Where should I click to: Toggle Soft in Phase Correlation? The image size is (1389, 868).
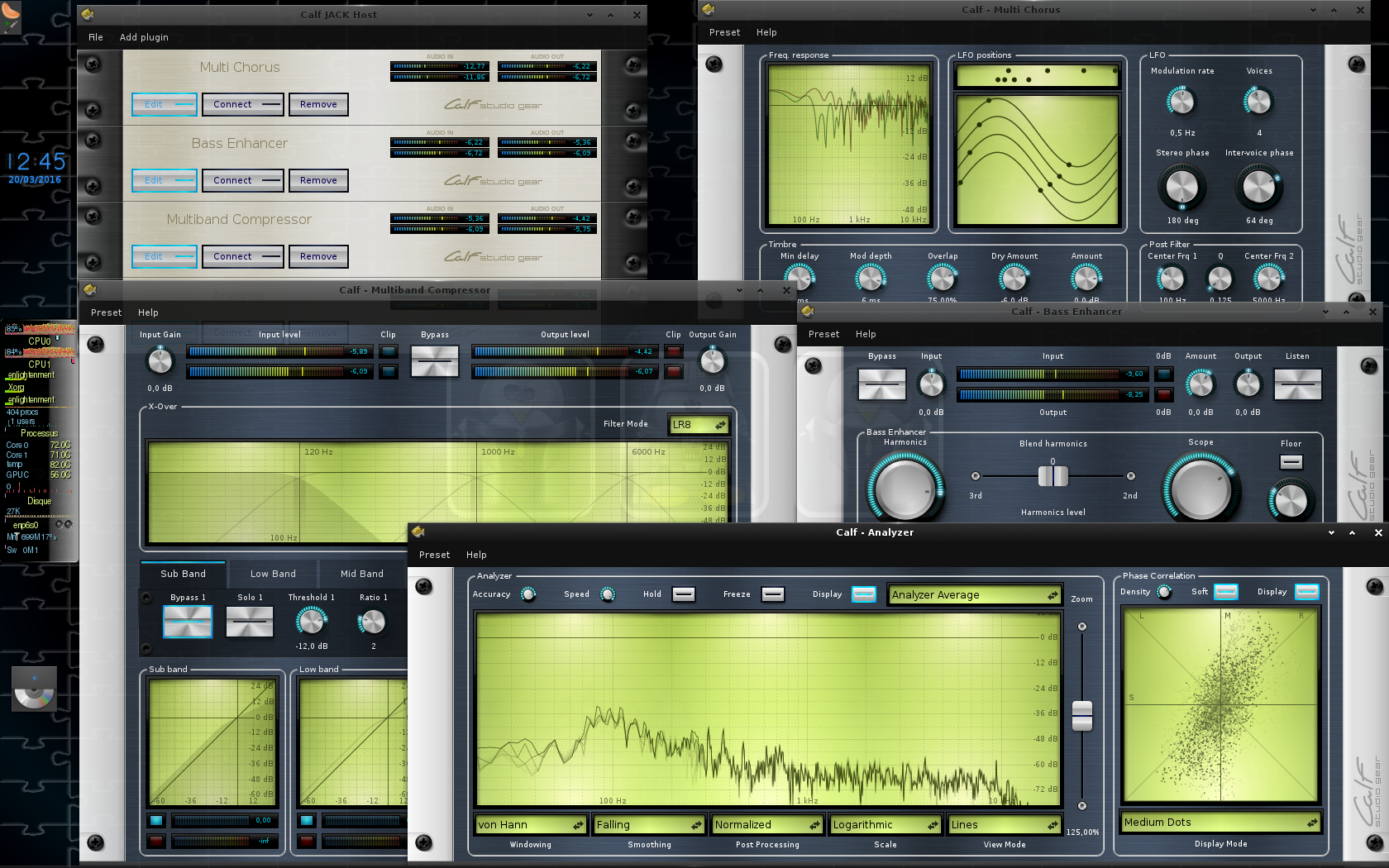click(x=1226, y=592)
